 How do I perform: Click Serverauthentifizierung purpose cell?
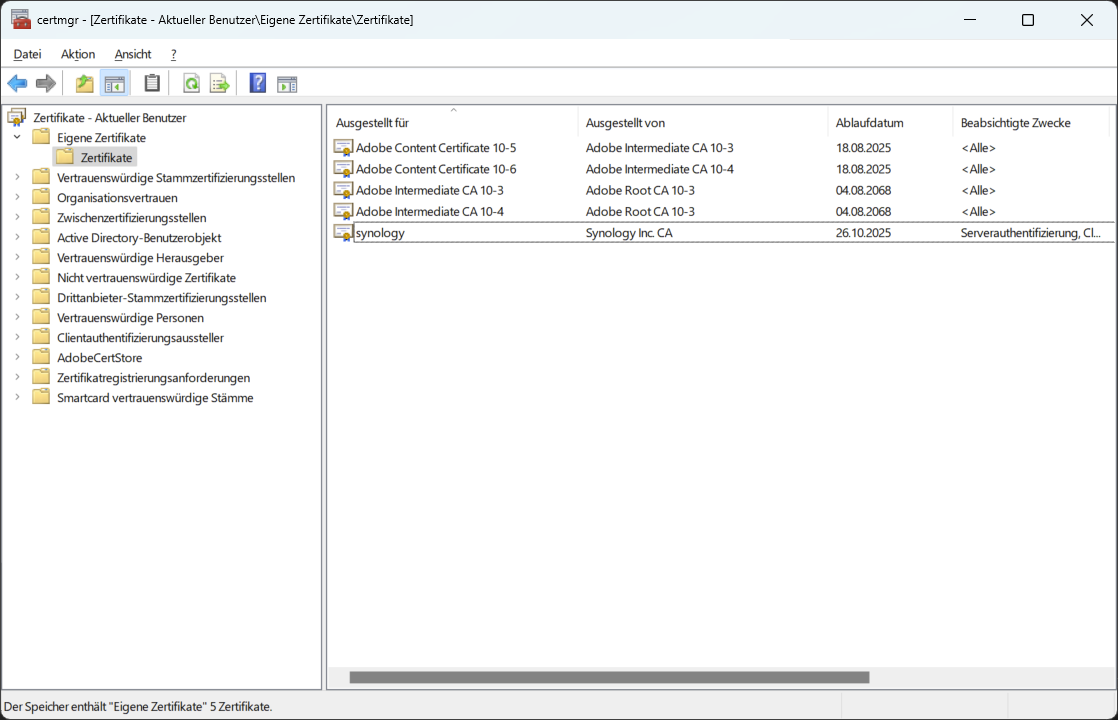[x=1030, y=233]
